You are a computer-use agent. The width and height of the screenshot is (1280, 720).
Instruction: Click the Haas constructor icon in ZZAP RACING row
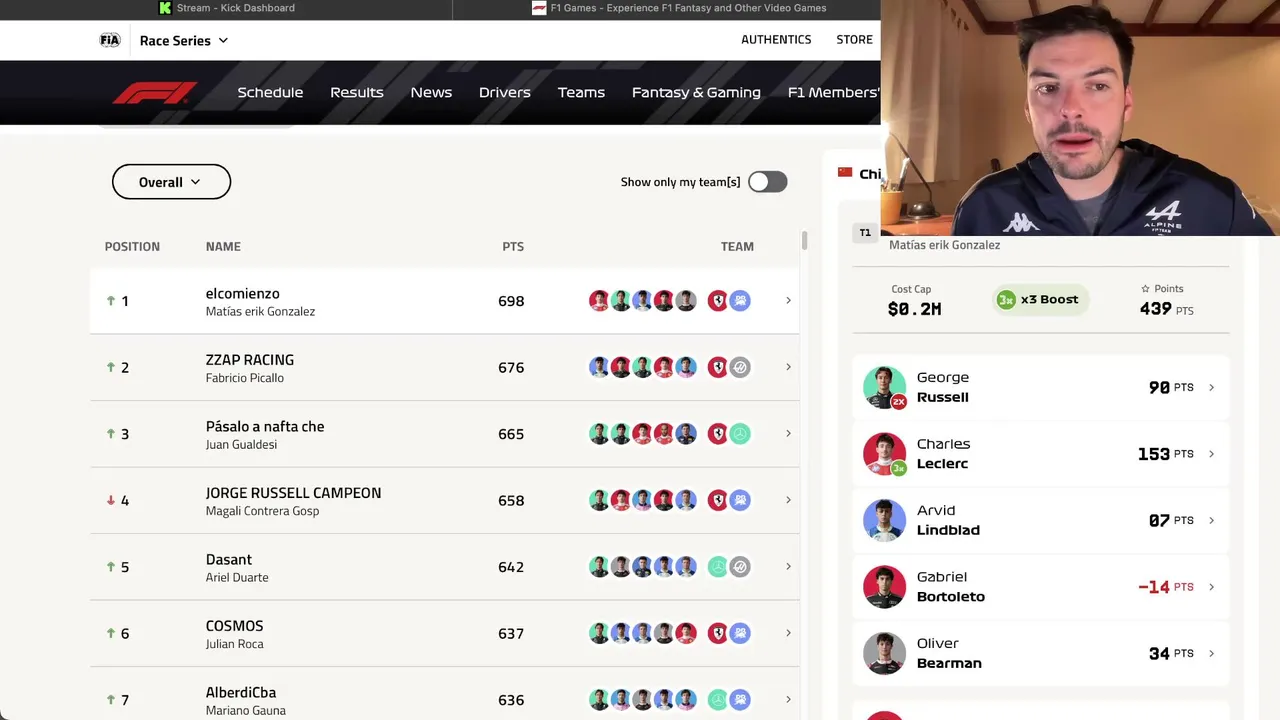click(x=740, y=367)
